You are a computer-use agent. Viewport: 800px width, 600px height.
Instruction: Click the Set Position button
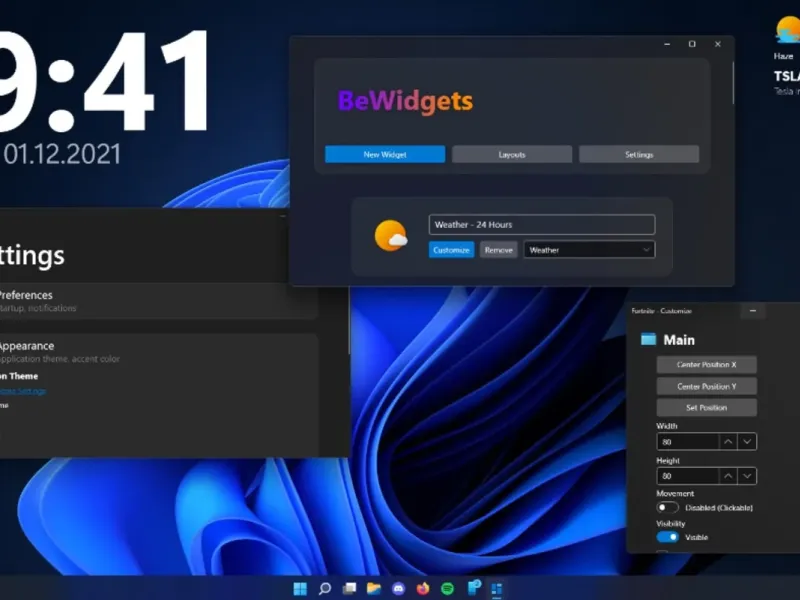click(707, 408)
